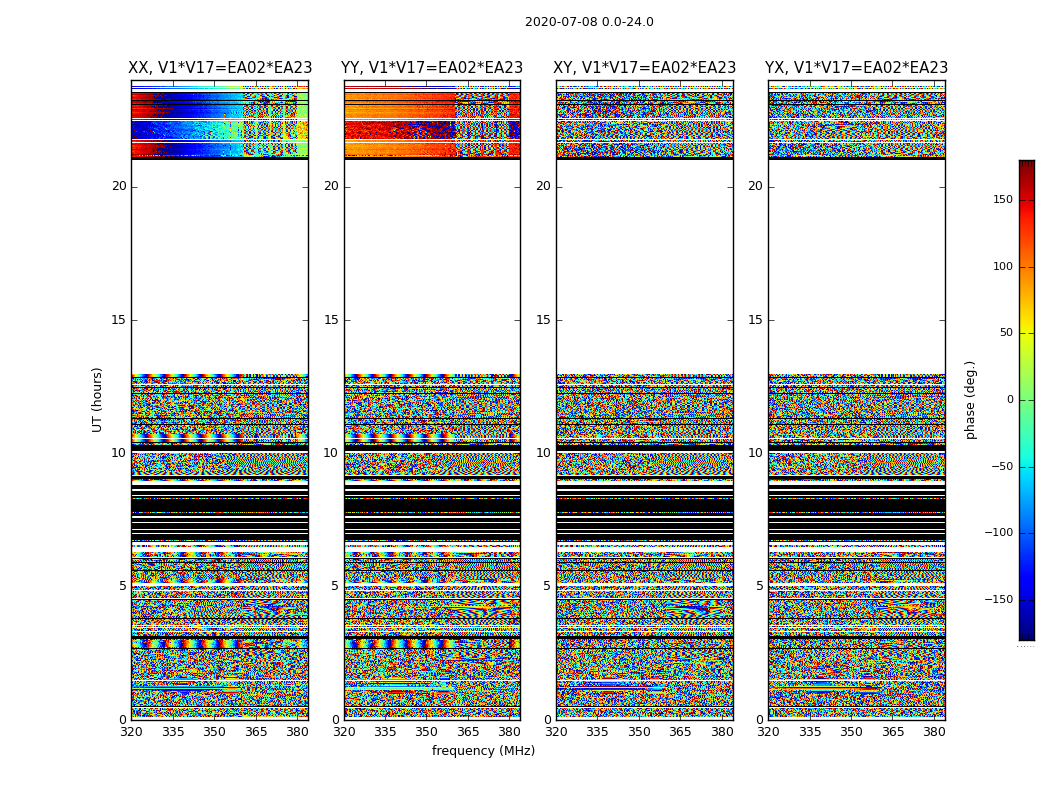Click the "10" hour tick of the YY panel
The image size is (1050, 800).
(331, 453)
